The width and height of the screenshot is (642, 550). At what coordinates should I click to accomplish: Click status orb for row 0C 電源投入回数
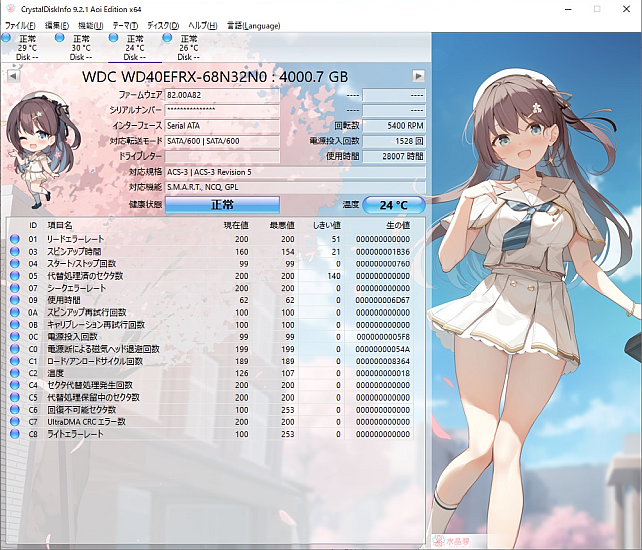click(15, 337)
